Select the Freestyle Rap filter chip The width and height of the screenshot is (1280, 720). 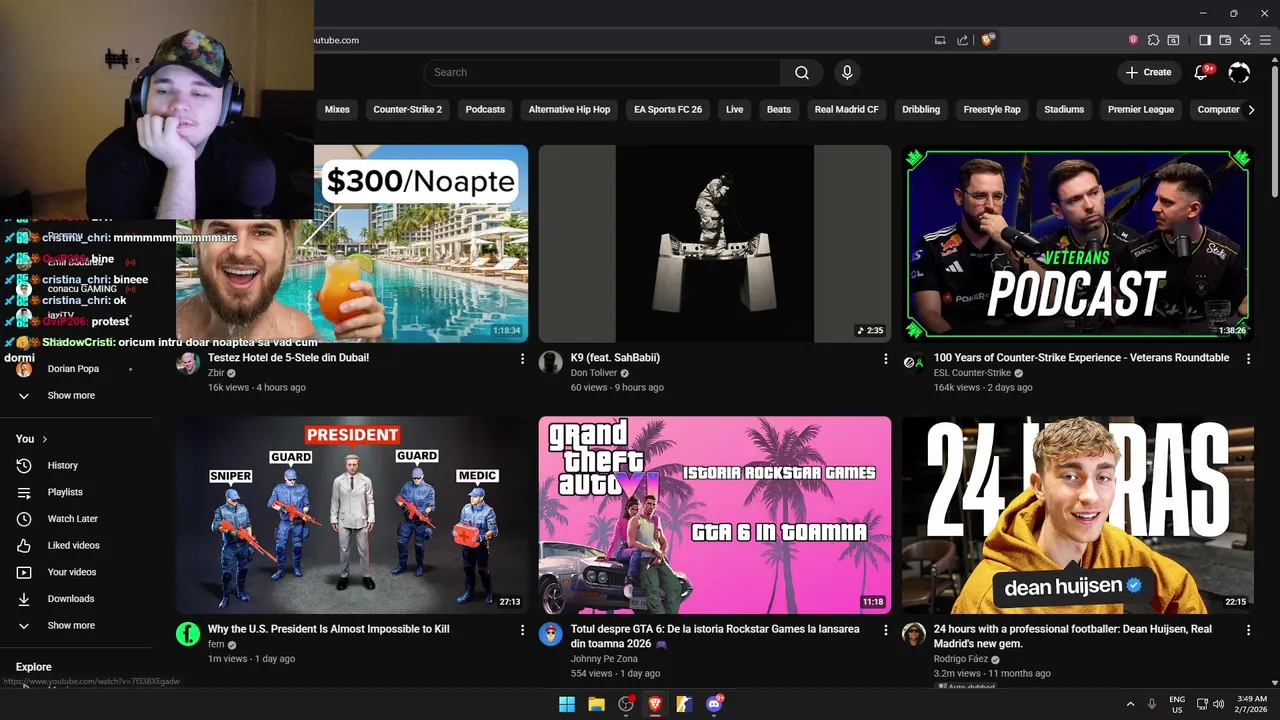click(992, 109)
